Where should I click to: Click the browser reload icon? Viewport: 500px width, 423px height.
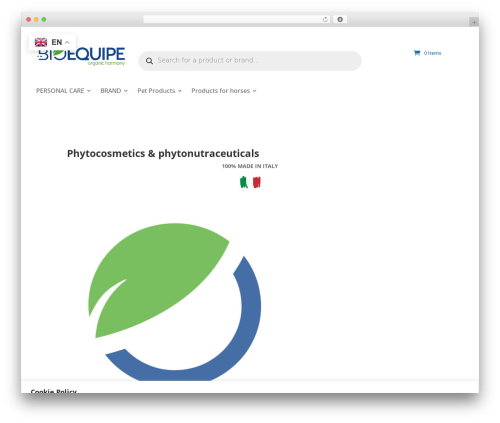tap(325, 19)
